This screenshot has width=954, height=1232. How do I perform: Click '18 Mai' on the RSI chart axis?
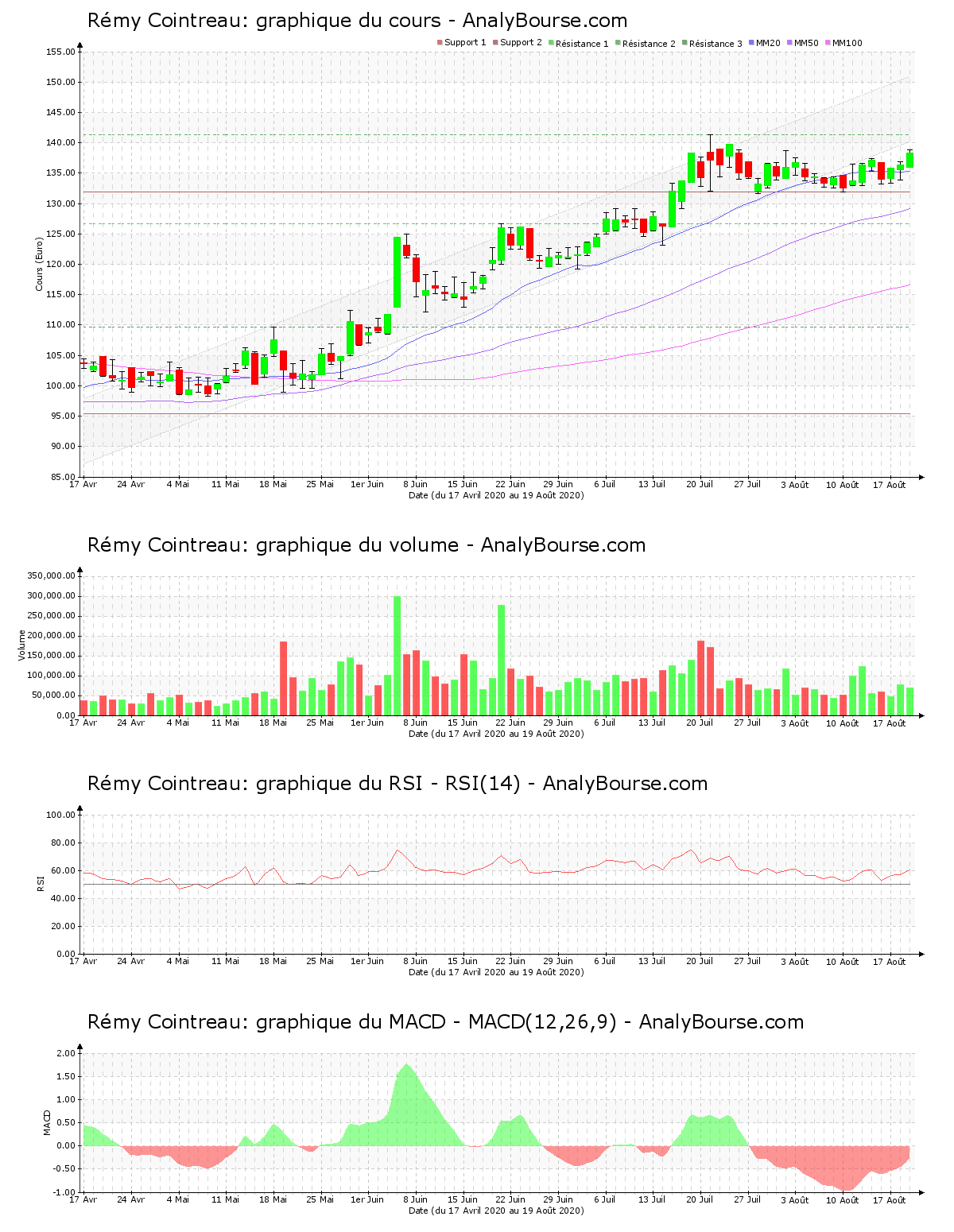point(273,961)
